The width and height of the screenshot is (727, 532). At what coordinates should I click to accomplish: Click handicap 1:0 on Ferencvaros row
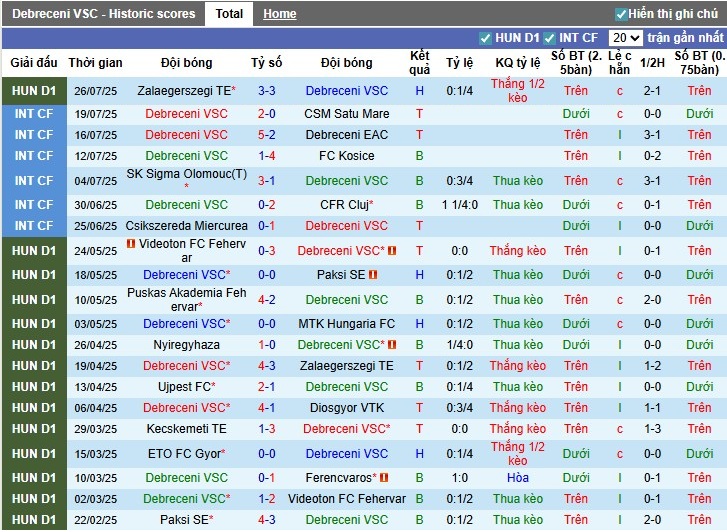460,478
